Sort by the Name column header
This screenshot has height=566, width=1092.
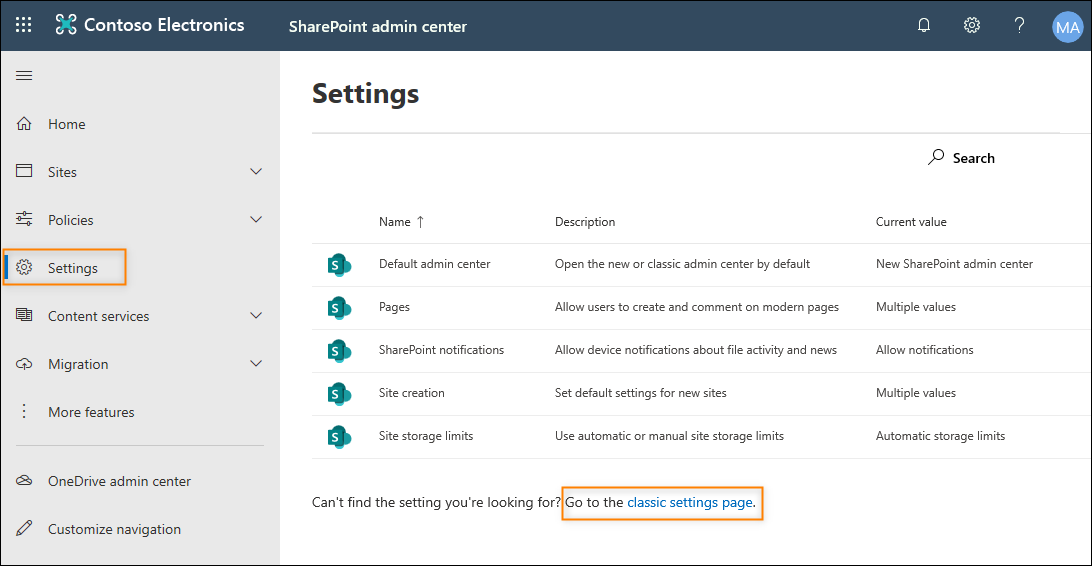394,222
